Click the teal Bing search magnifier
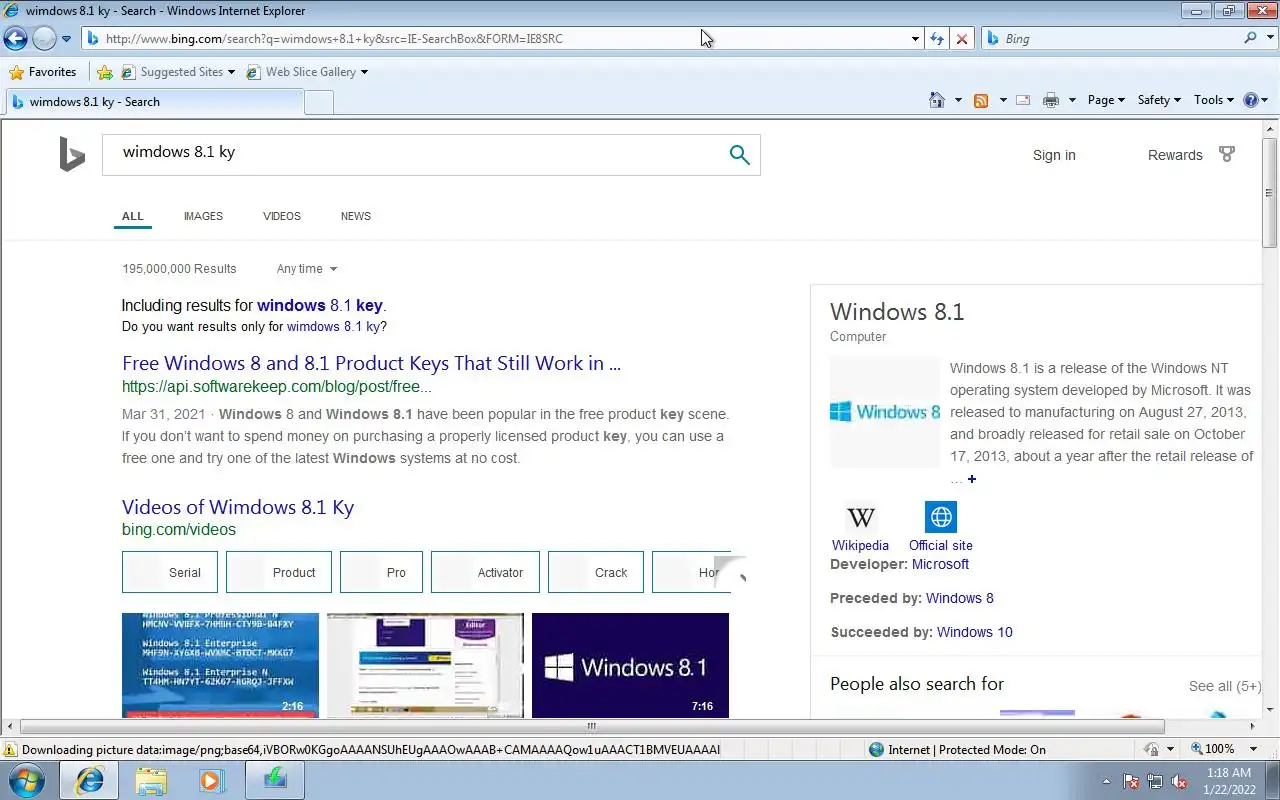Viewport: 1280px width, 800px height. tap(739, 154)
